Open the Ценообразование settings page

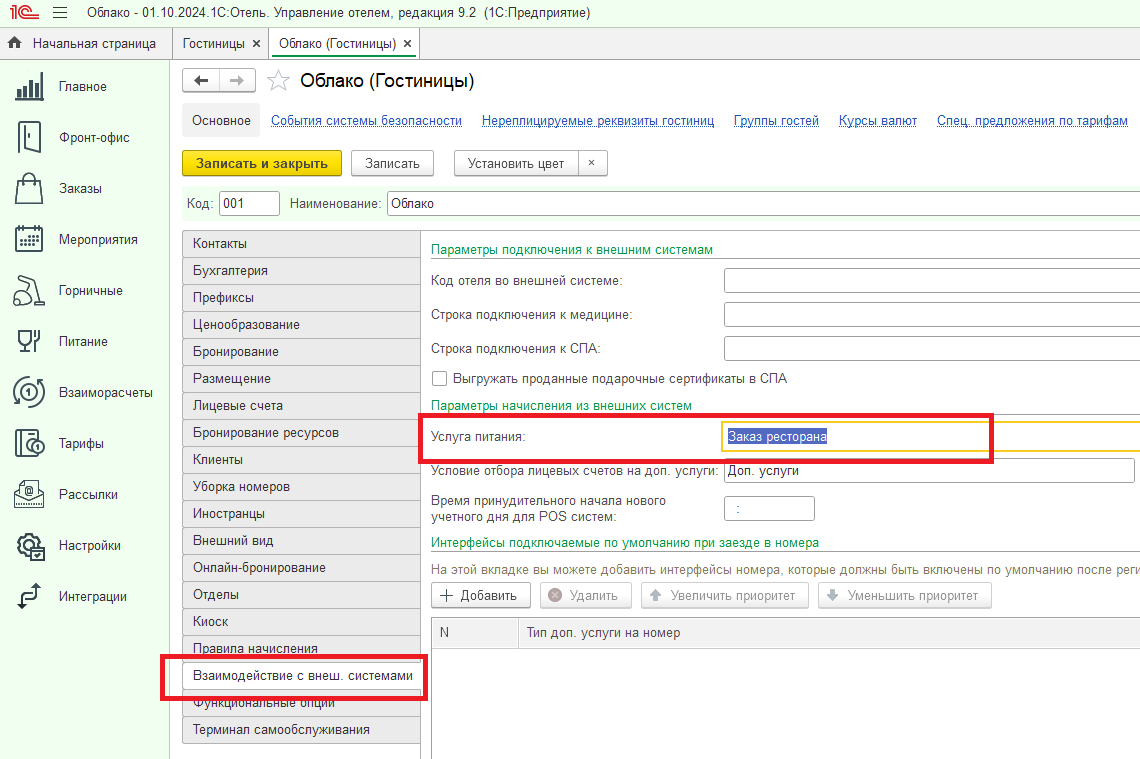[301, 324]
